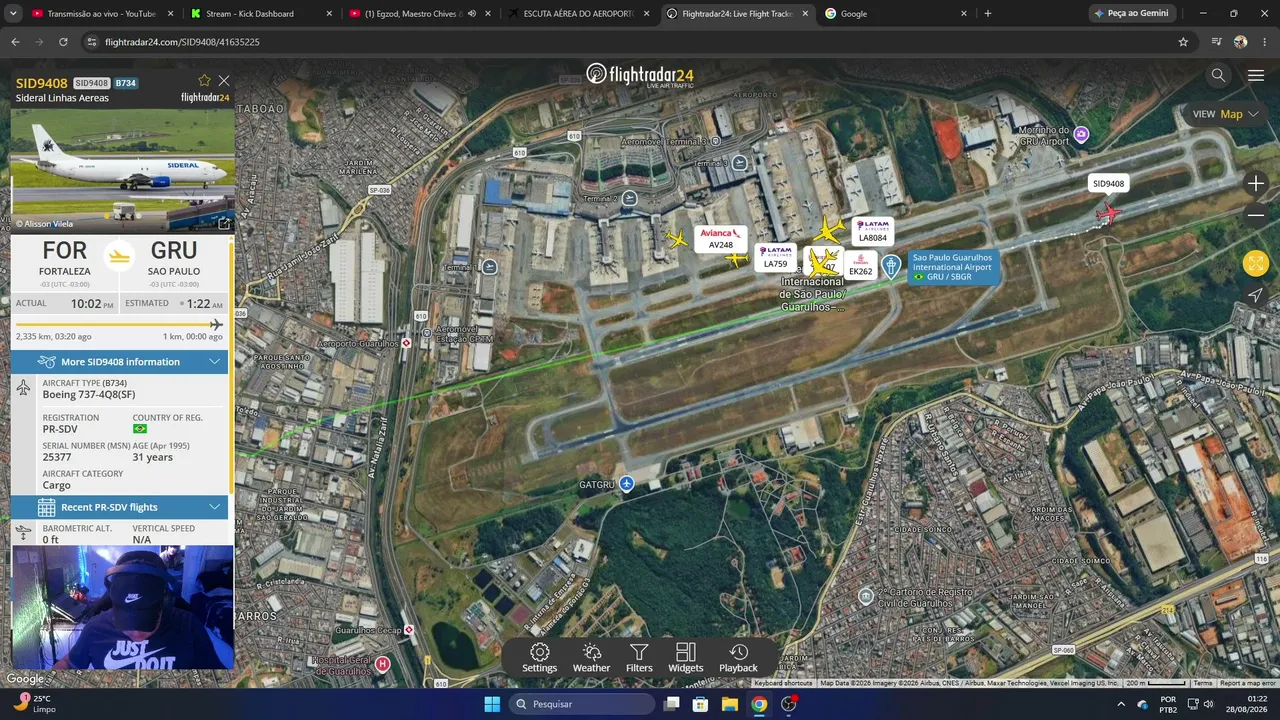The height and width of the screenshot is (720, 1280).
Task: Select the AV248 Avianca flight label
Action: click(721, 239)
